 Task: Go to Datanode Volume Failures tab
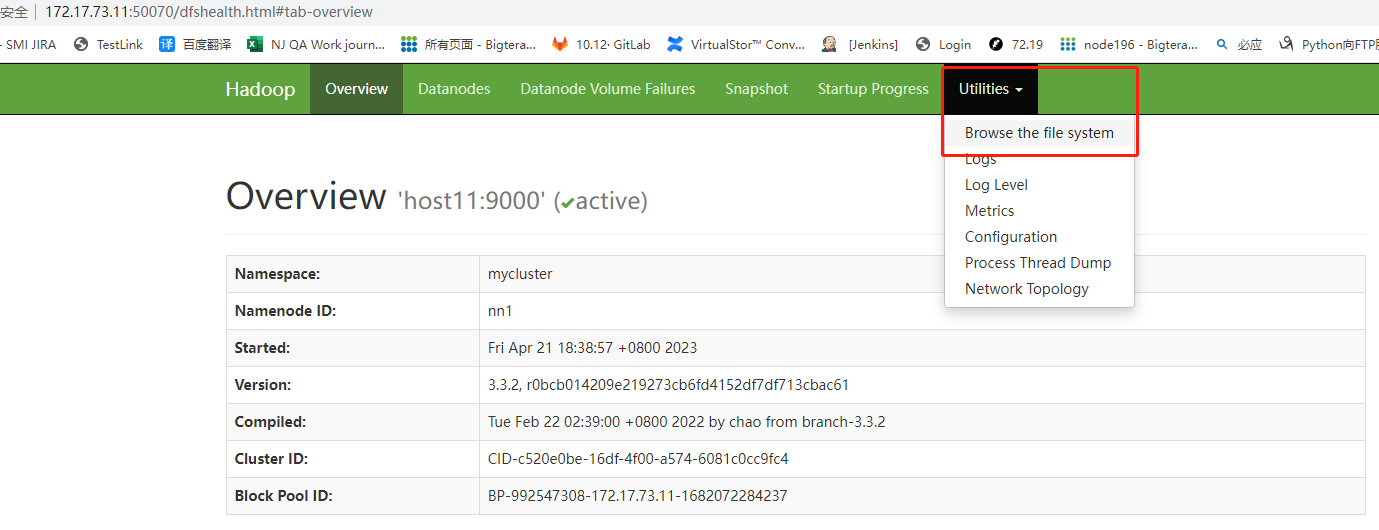click(607, 89)
